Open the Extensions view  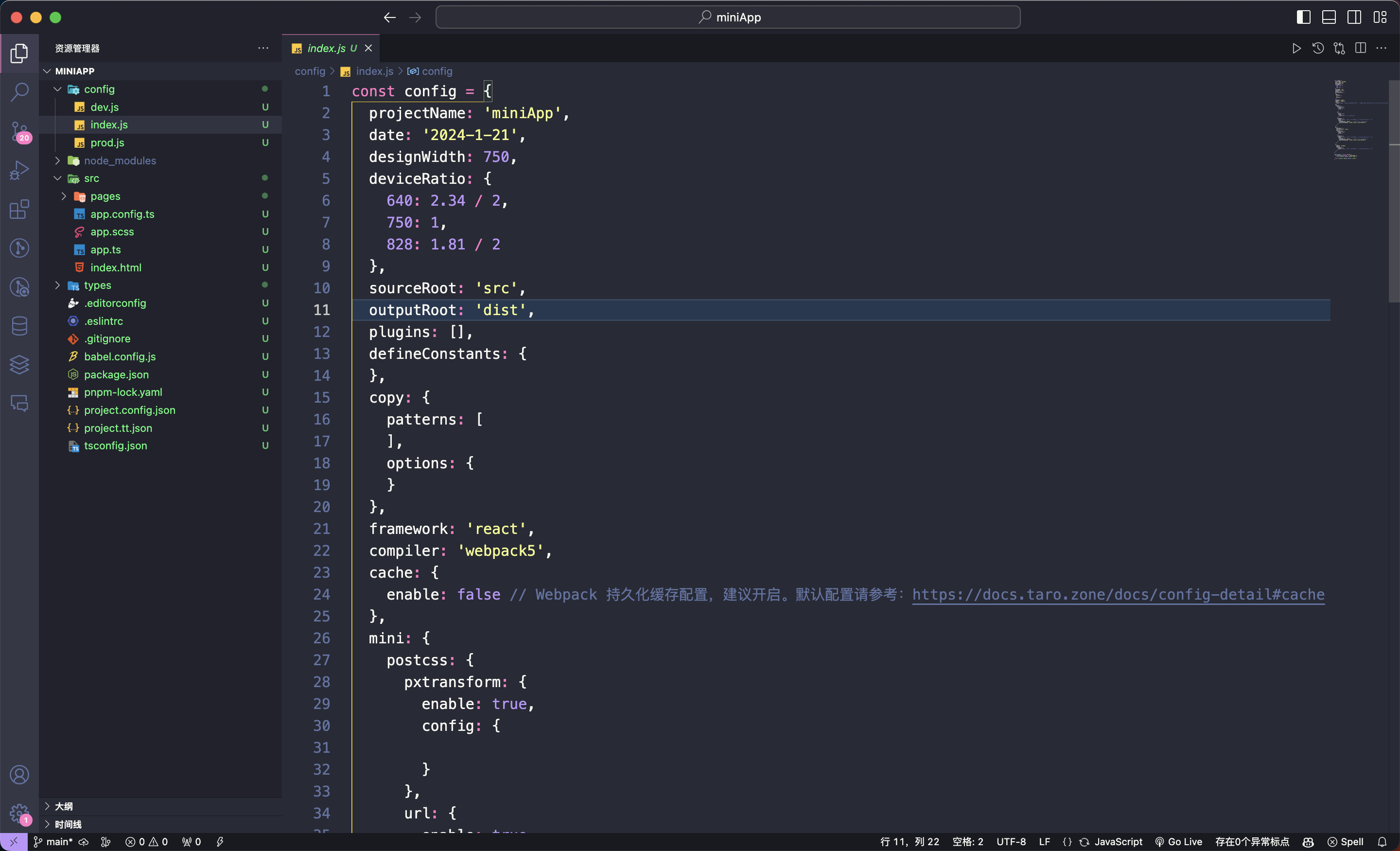pos(19,209)
